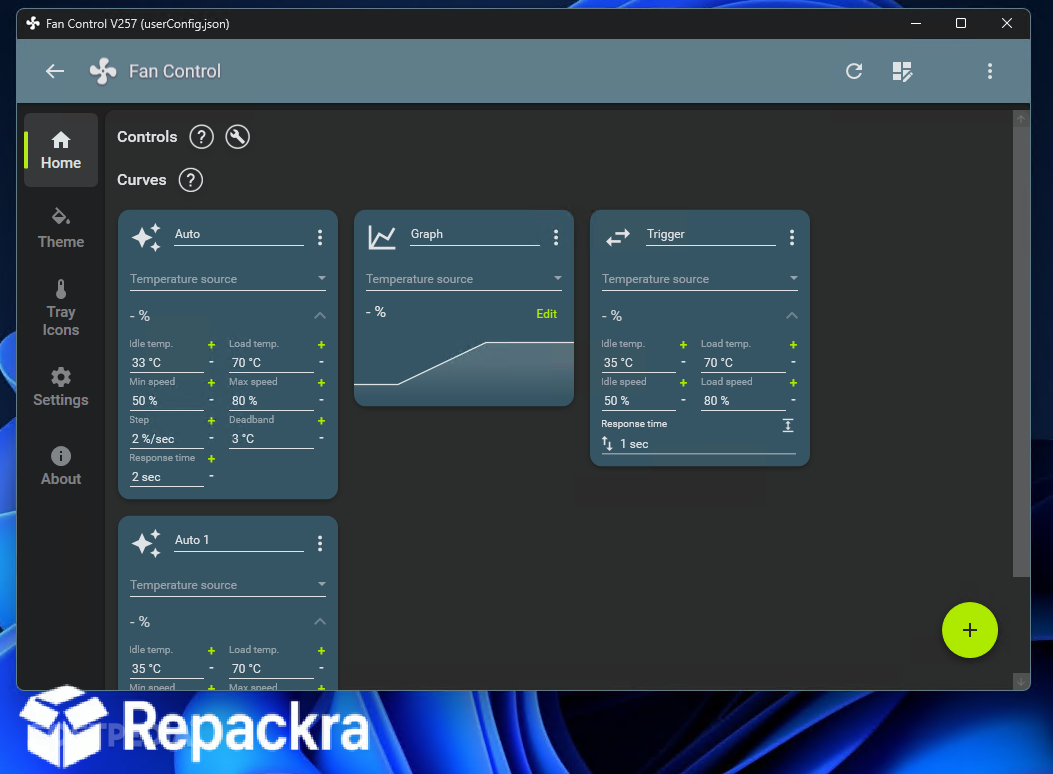Increase Trigger card Idle speed with plus
1053x774 pixels.
683,383
